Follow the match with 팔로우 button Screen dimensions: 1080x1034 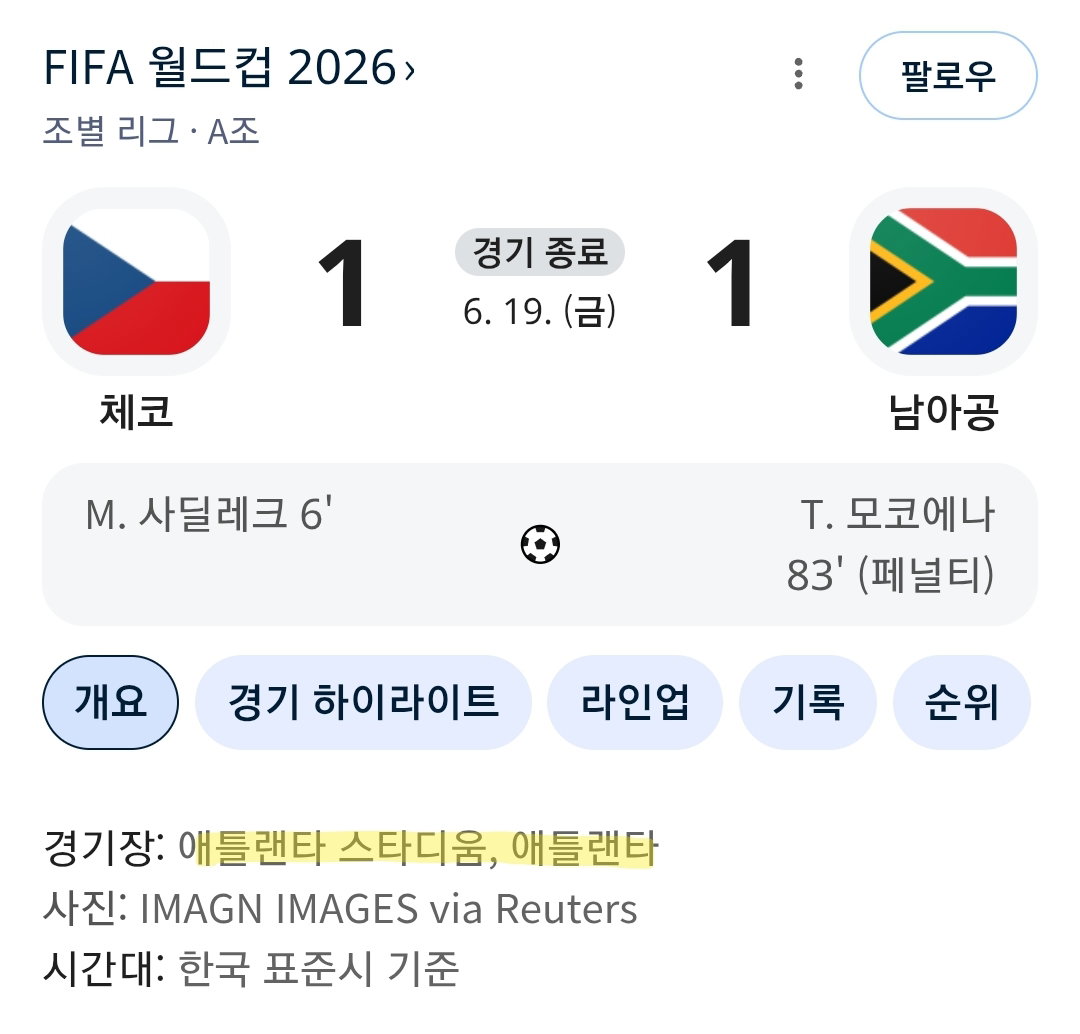[x=948, y=75]
